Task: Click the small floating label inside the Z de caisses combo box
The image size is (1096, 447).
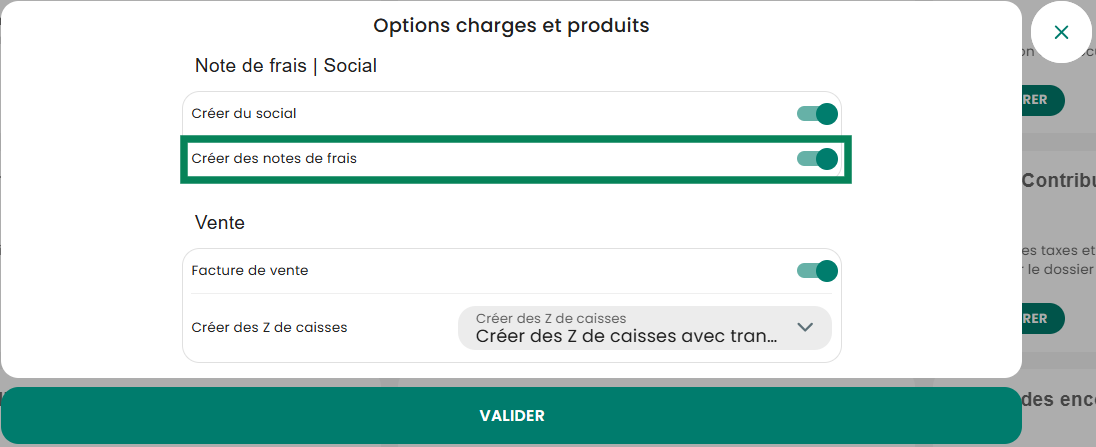Action: point(551,318)
